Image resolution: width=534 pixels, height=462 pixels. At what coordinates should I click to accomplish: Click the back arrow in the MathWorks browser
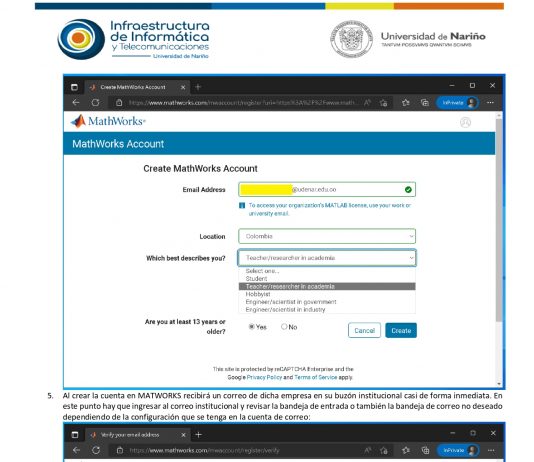76,102
